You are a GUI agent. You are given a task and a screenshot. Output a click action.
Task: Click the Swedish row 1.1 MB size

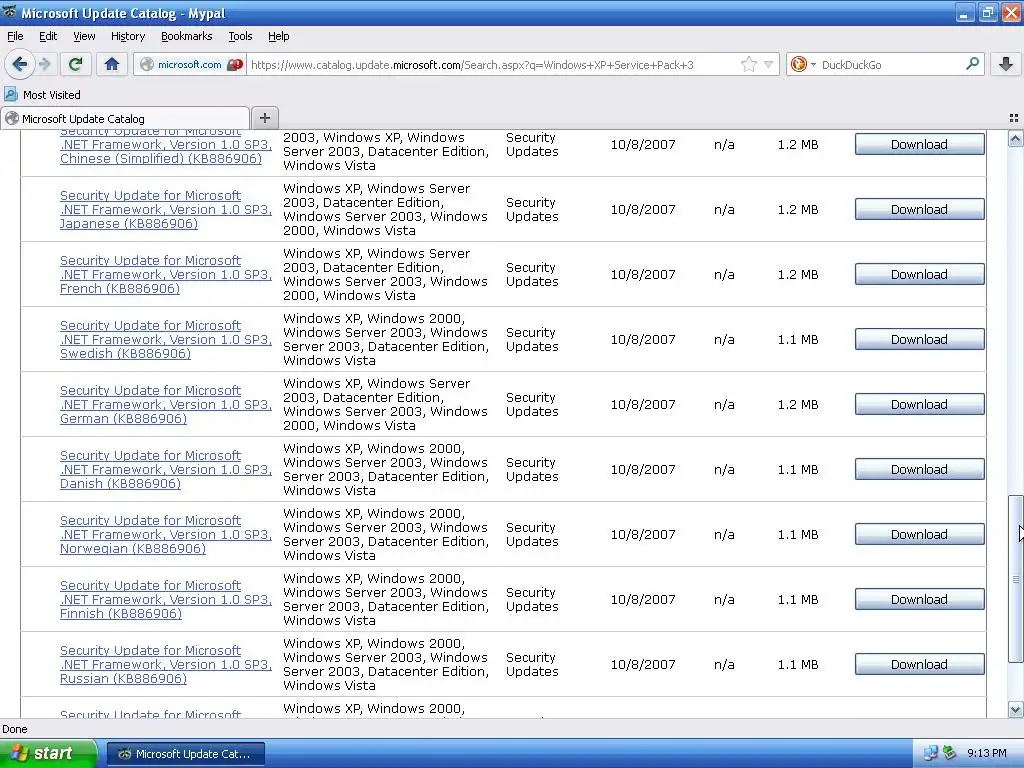797,340
